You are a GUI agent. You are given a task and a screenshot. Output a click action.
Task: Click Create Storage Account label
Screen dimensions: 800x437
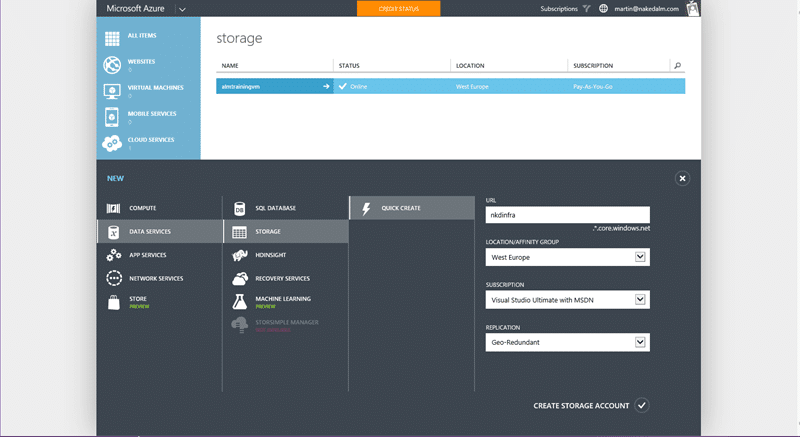tap(581, 406)
